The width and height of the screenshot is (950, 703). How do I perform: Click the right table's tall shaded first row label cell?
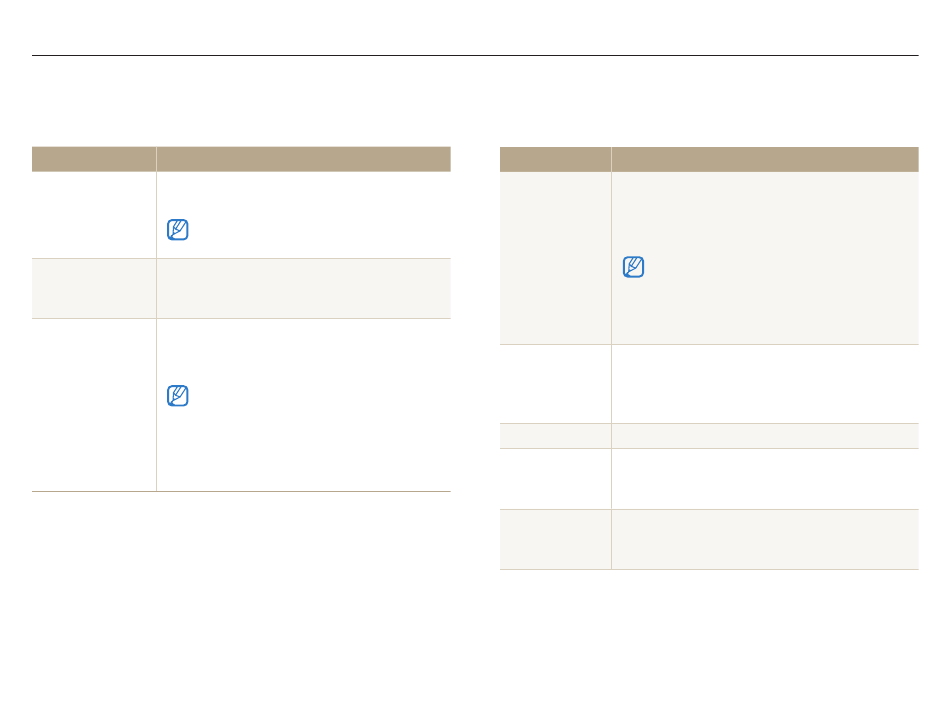tap(555, 258)
